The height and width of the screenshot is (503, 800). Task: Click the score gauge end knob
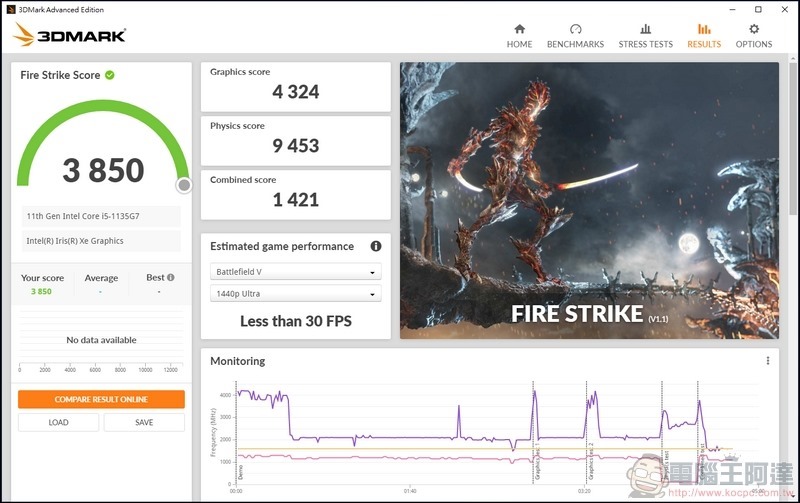click(184, 185)
